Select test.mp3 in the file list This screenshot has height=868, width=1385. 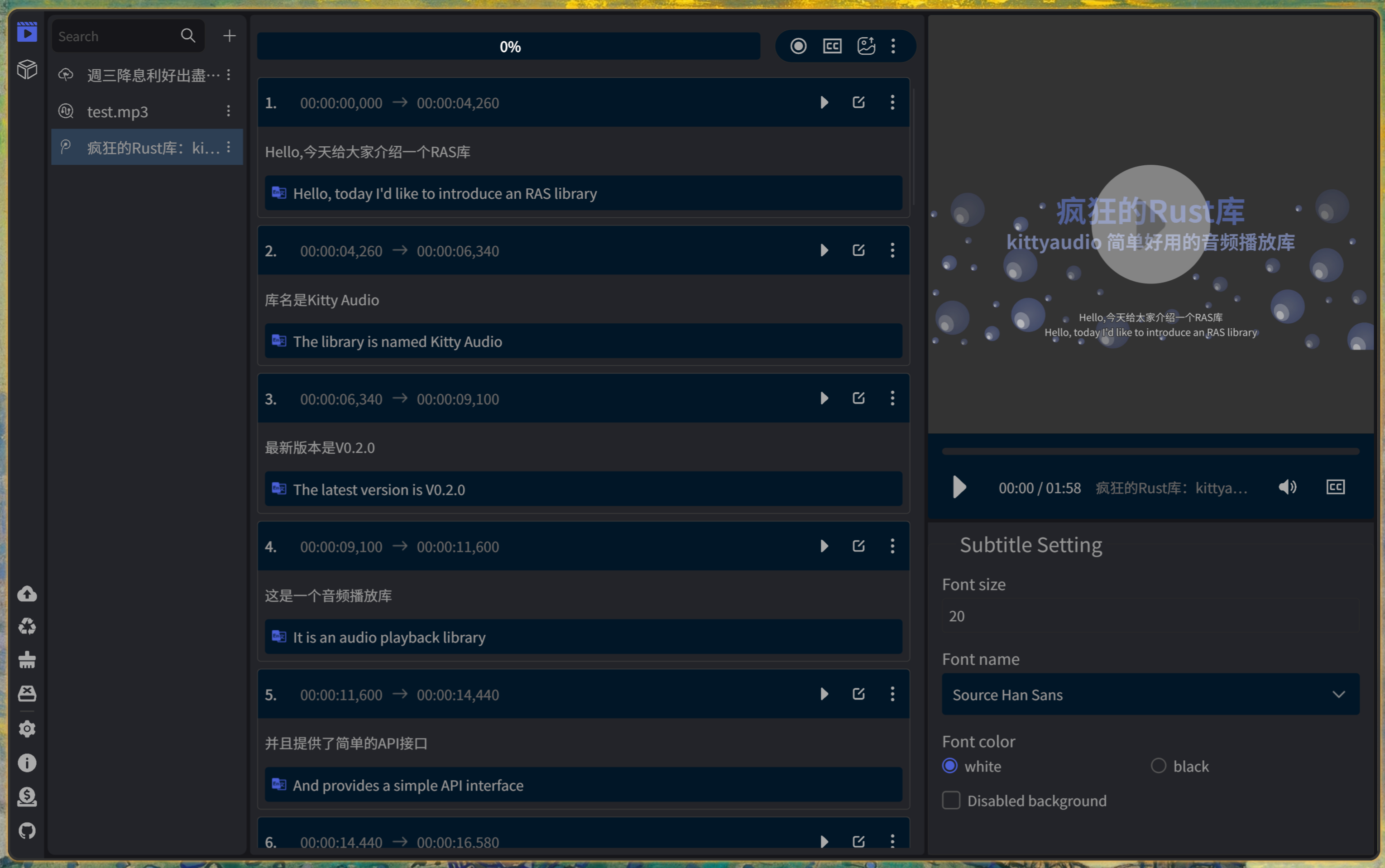click(118, 111)
